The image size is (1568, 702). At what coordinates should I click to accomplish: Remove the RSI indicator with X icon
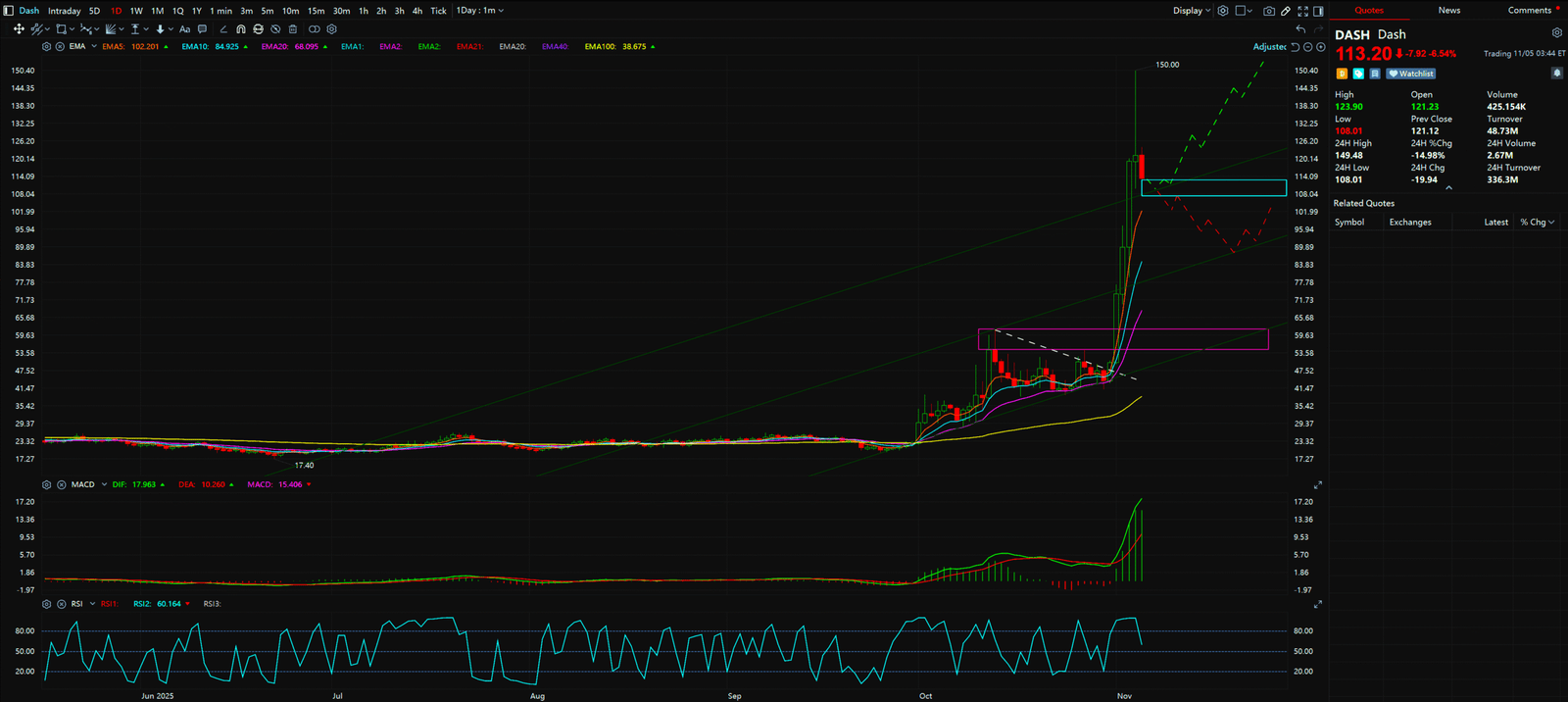[x=61, y=604]
